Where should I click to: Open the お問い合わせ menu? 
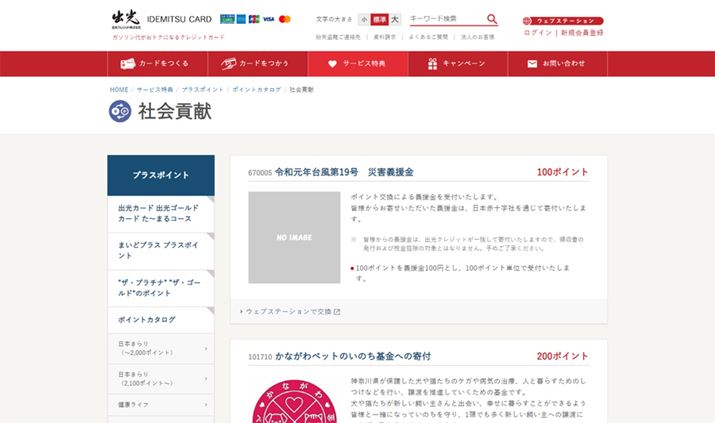(558, 64)
